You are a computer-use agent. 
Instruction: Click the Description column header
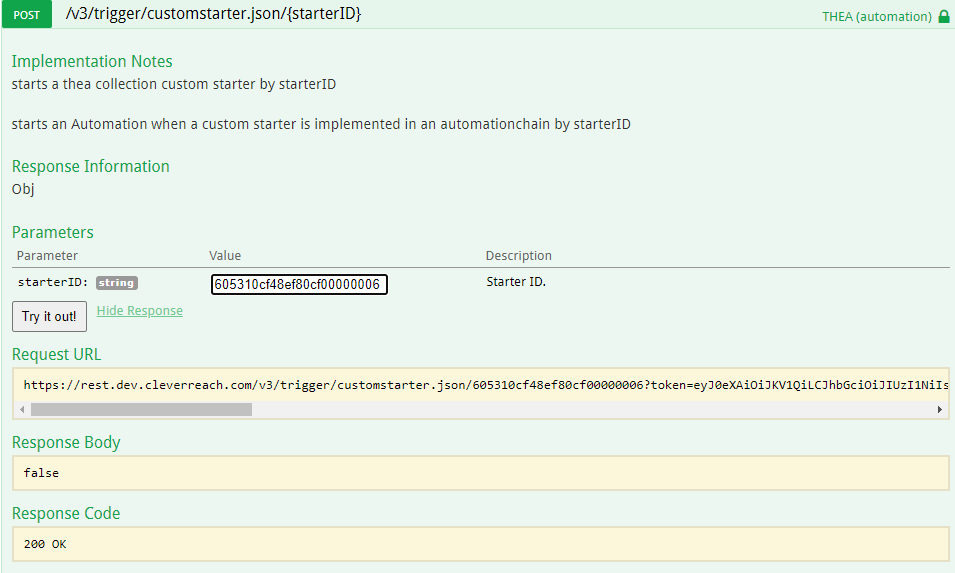[518, 256]
